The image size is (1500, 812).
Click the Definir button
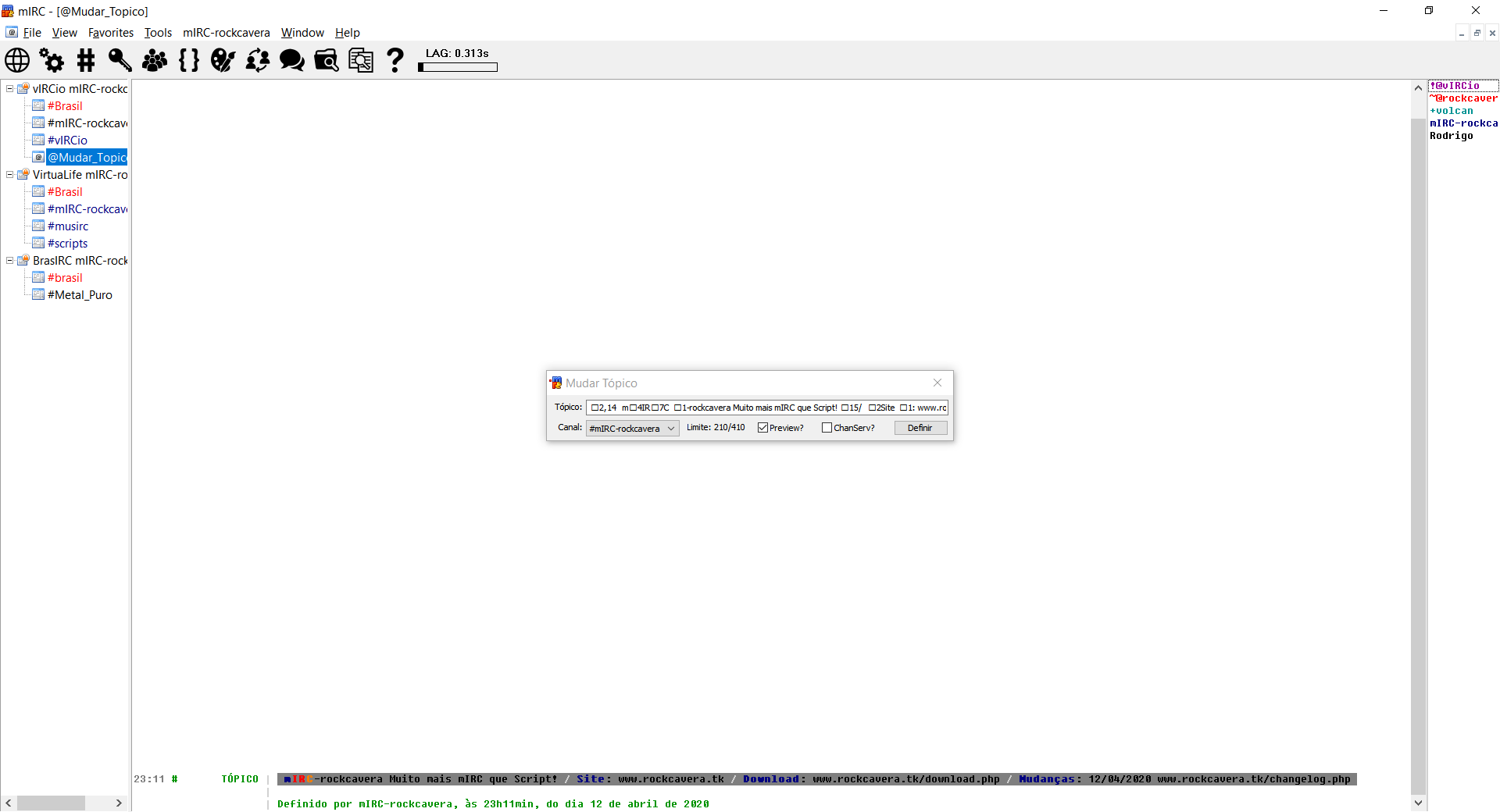click(x=920, y=427)
